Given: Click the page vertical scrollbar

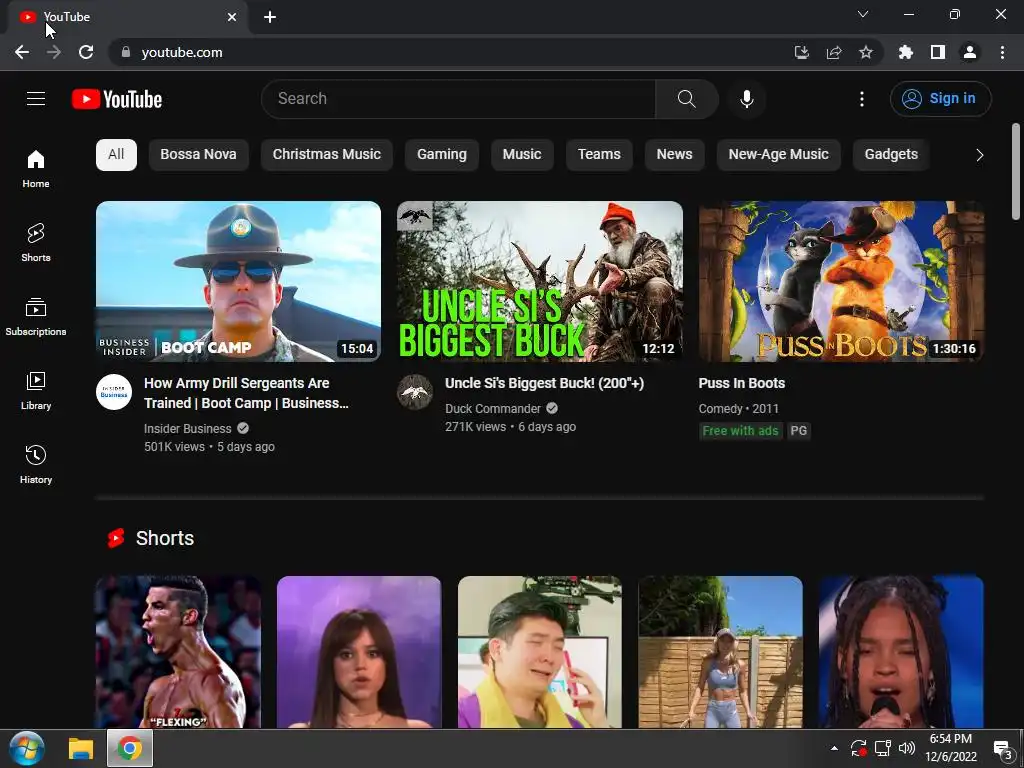Looking at the screenshot, I should coord(1016,172).
